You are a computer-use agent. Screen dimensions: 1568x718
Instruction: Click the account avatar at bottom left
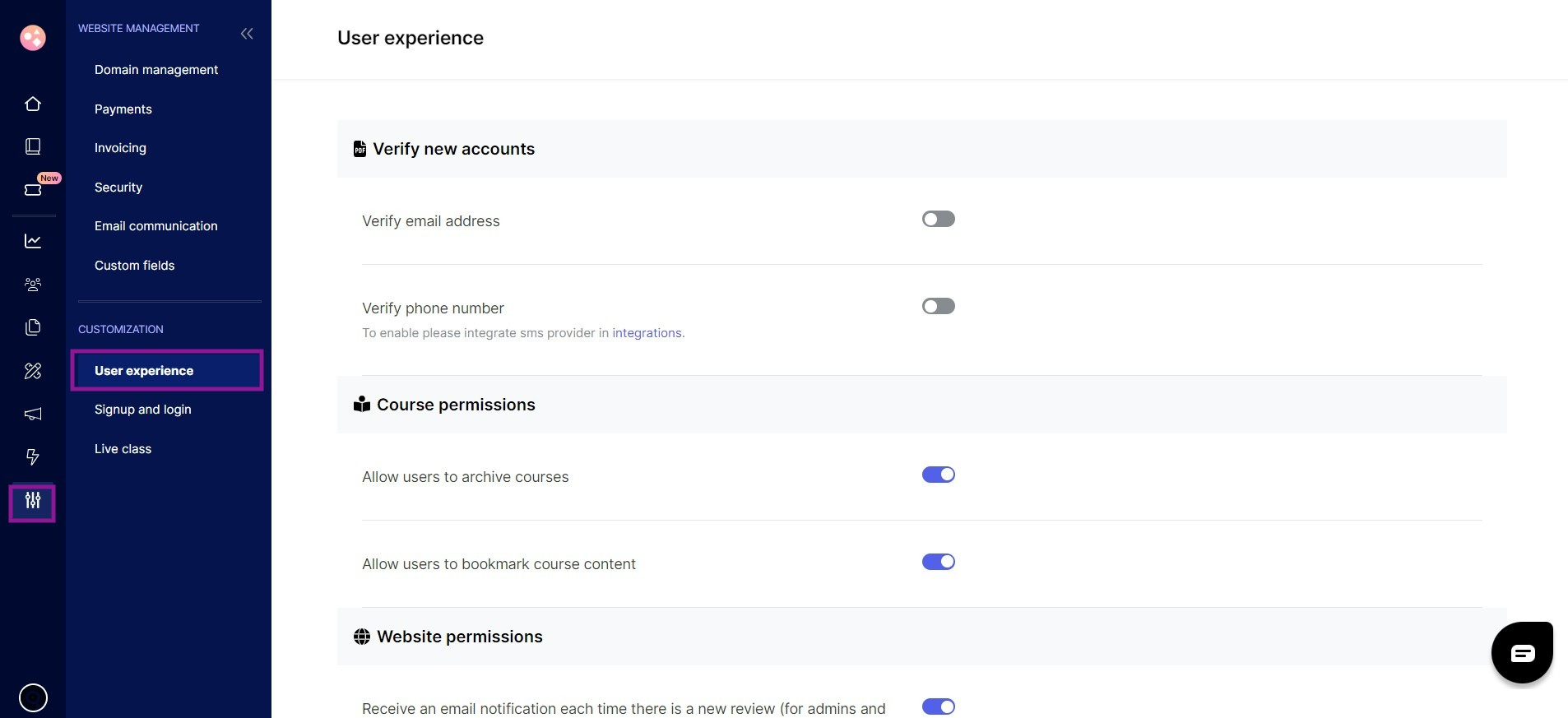[x=33, y=697]
